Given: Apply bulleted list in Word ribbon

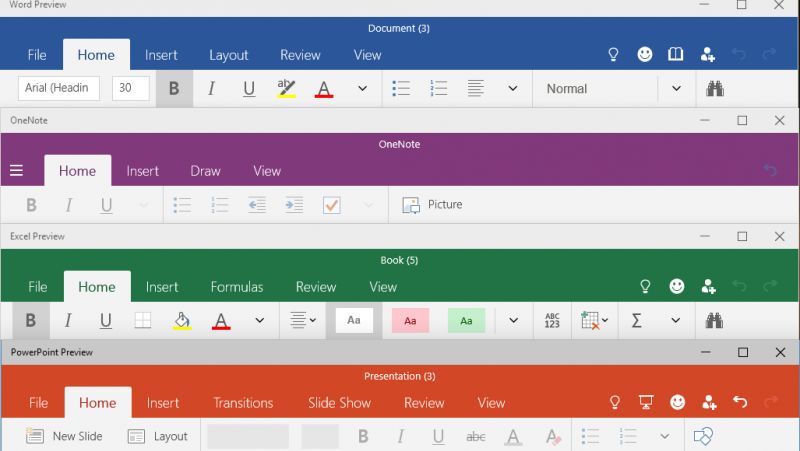Looking at the screenshot, I should 401,88.
